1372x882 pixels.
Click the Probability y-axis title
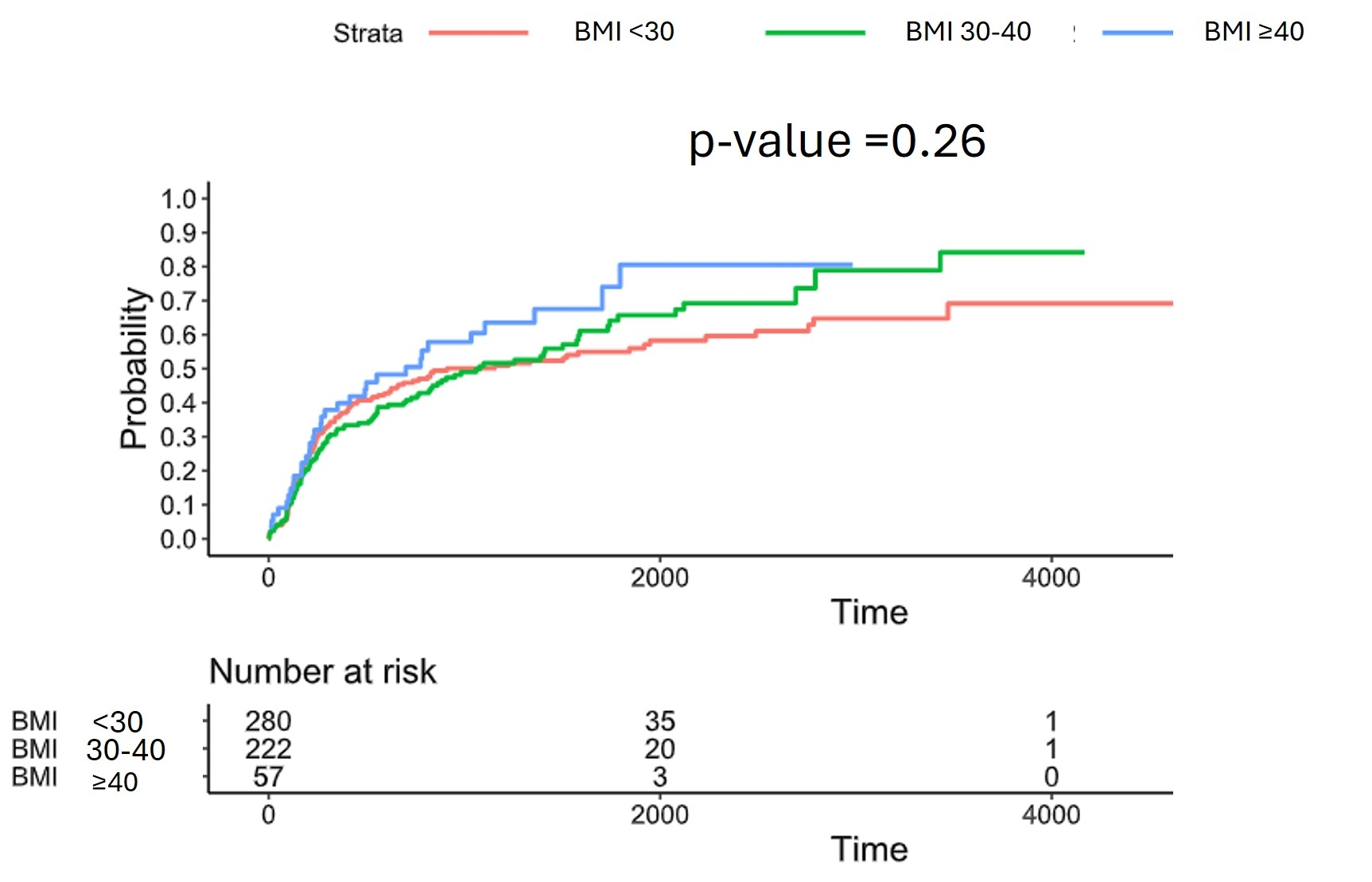coord(134,368)
